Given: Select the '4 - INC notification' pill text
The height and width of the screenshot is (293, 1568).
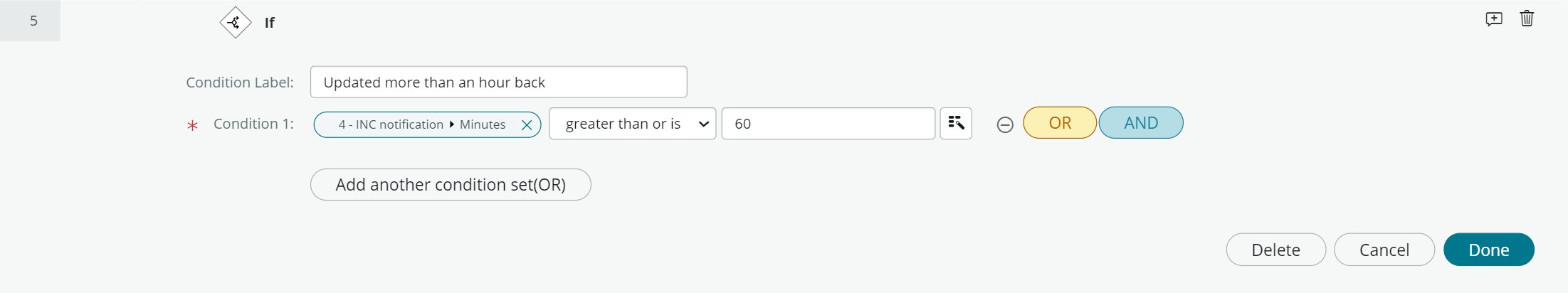Looking at the screenshot, I should [391, 124].
